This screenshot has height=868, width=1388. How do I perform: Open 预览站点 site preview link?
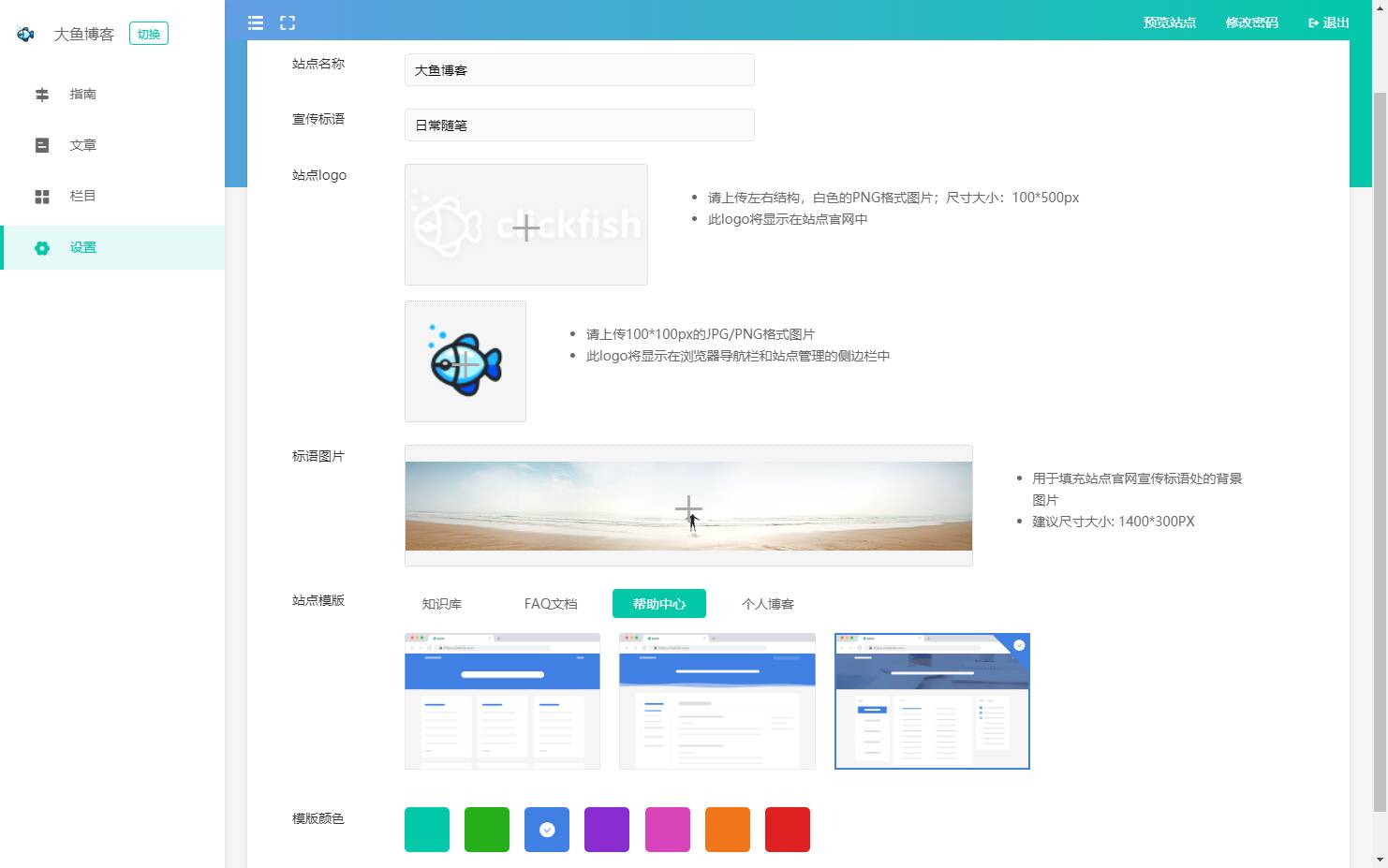point(1169,22)
